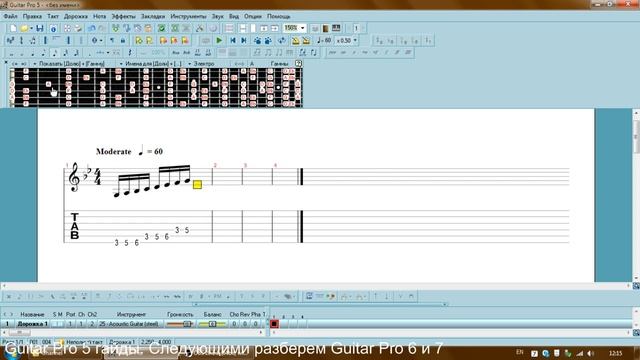
Task: Close the fretboard panel with the x
Action: pyautogui.click(x=5, y=62)
